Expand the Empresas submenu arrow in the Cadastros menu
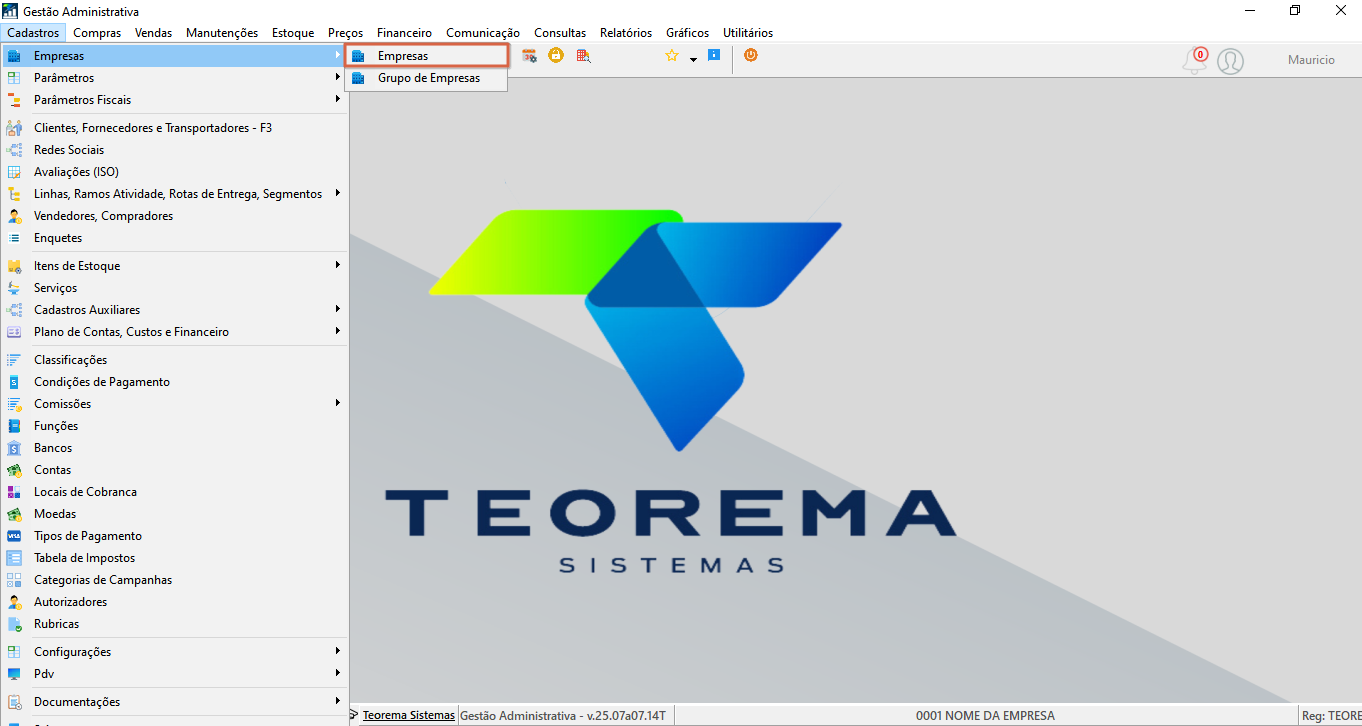1362x726 pixels. (339, 55)
